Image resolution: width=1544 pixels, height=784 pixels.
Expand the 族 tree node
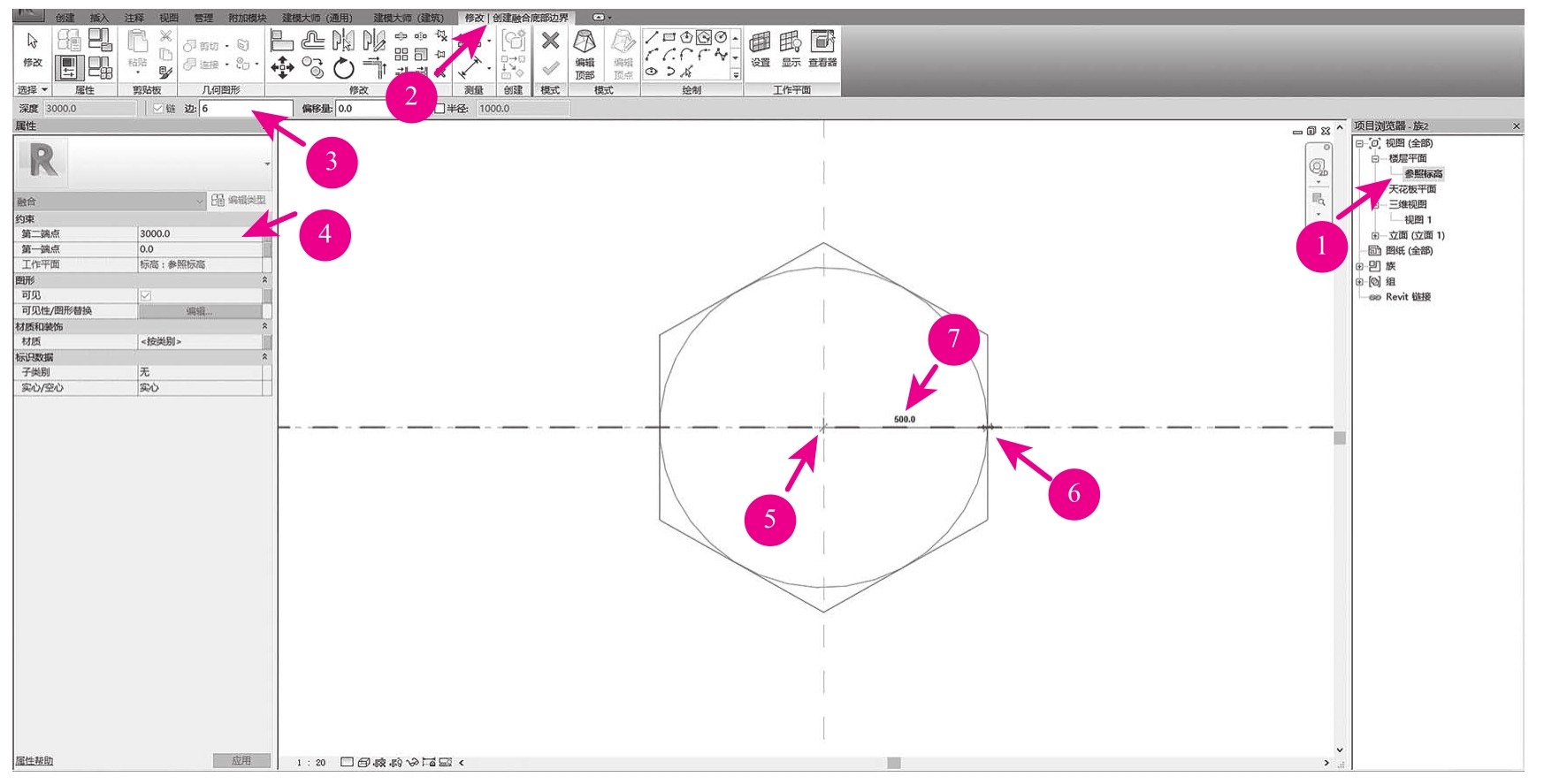click(1360, 266)
